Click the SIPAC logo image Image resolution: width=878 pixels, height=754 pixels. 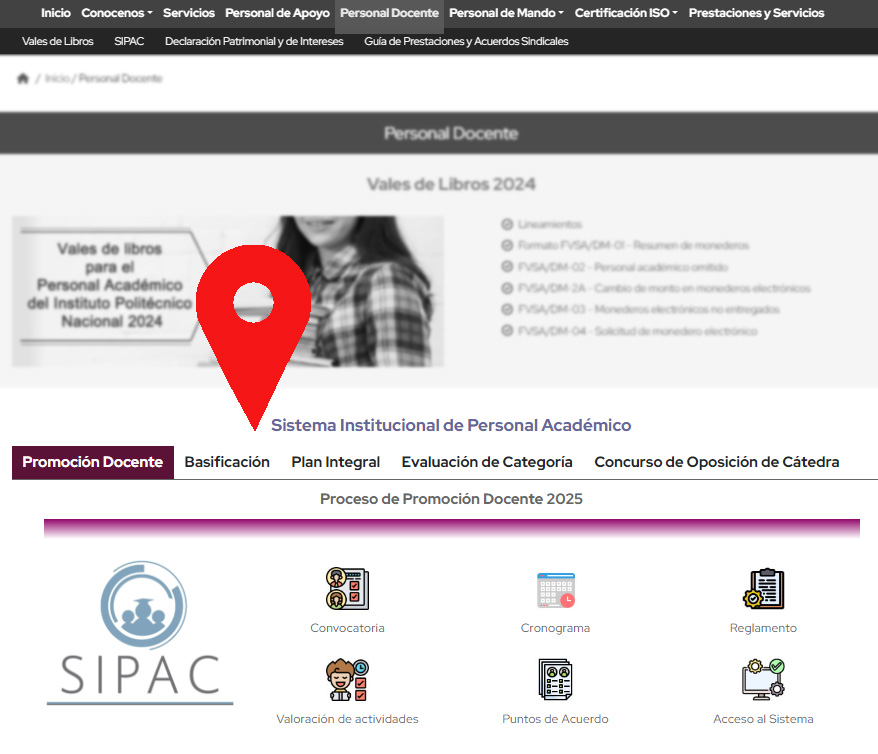(140, 633)
